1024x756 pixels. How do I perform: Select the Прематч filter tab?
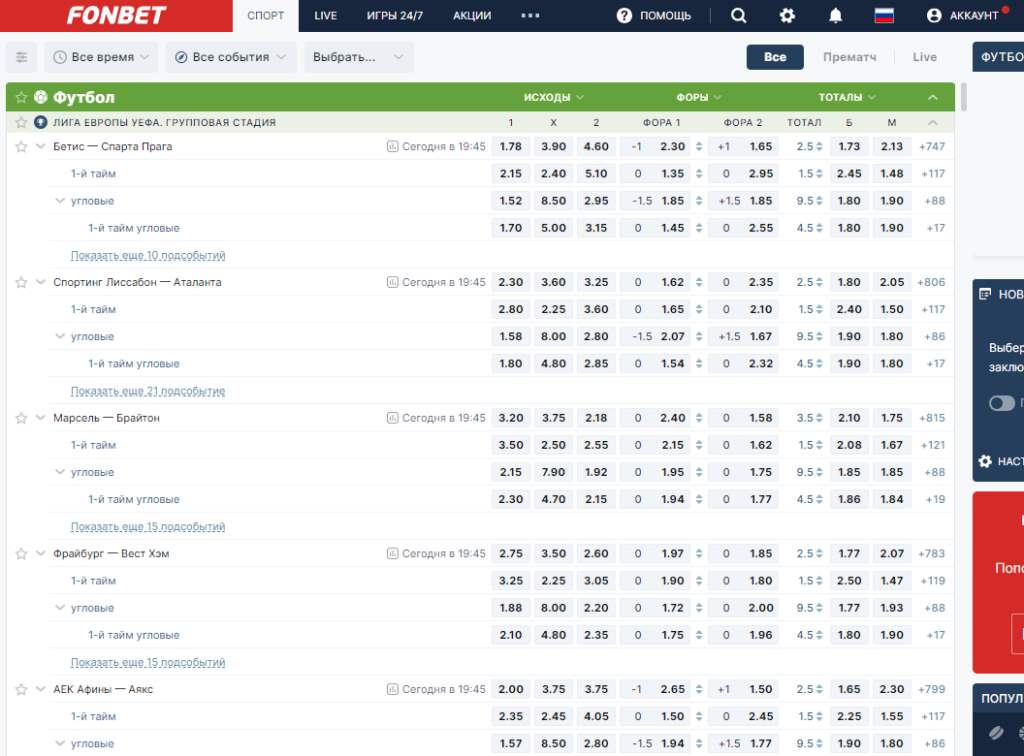coord(850,57)
